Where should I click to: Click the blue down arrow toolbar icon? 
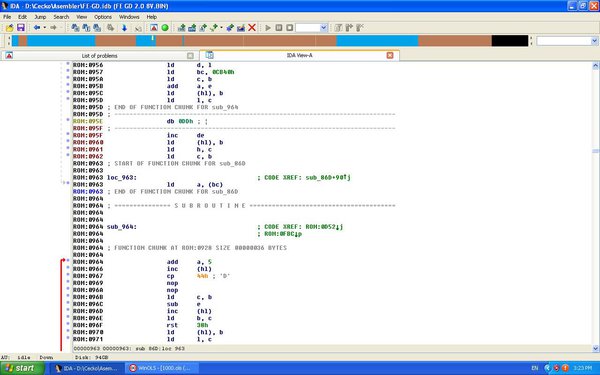pos(124,28)
